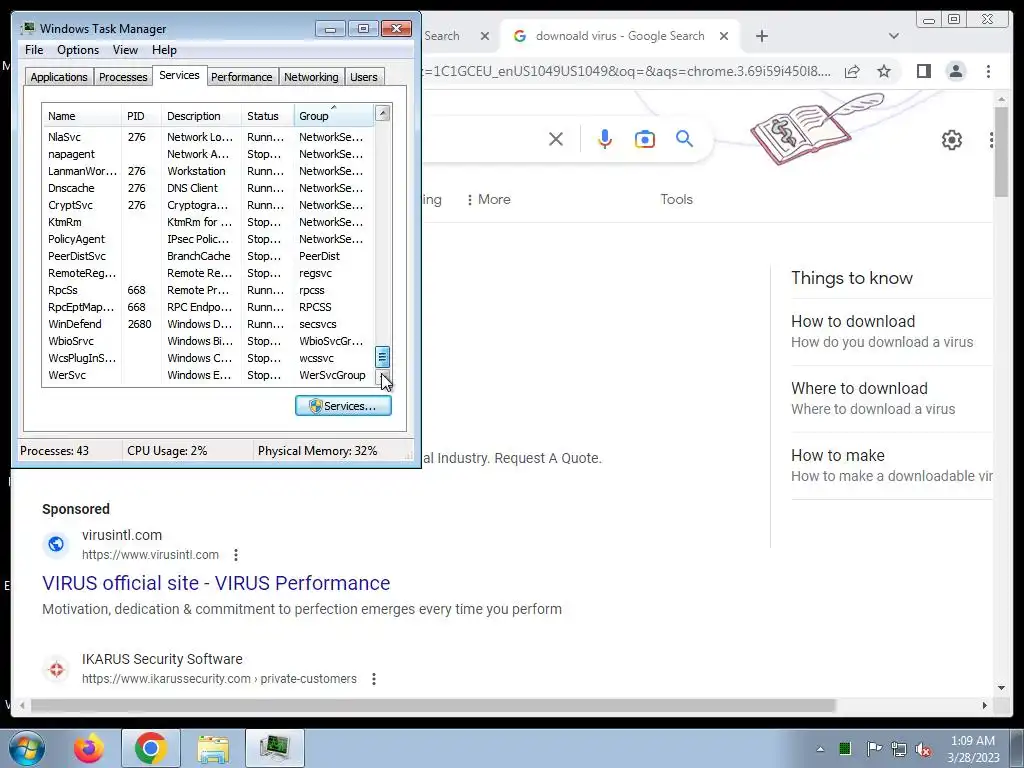Open options dots beside IKARUS Security result
The image size is (1024, 768).
click(374, 679)
